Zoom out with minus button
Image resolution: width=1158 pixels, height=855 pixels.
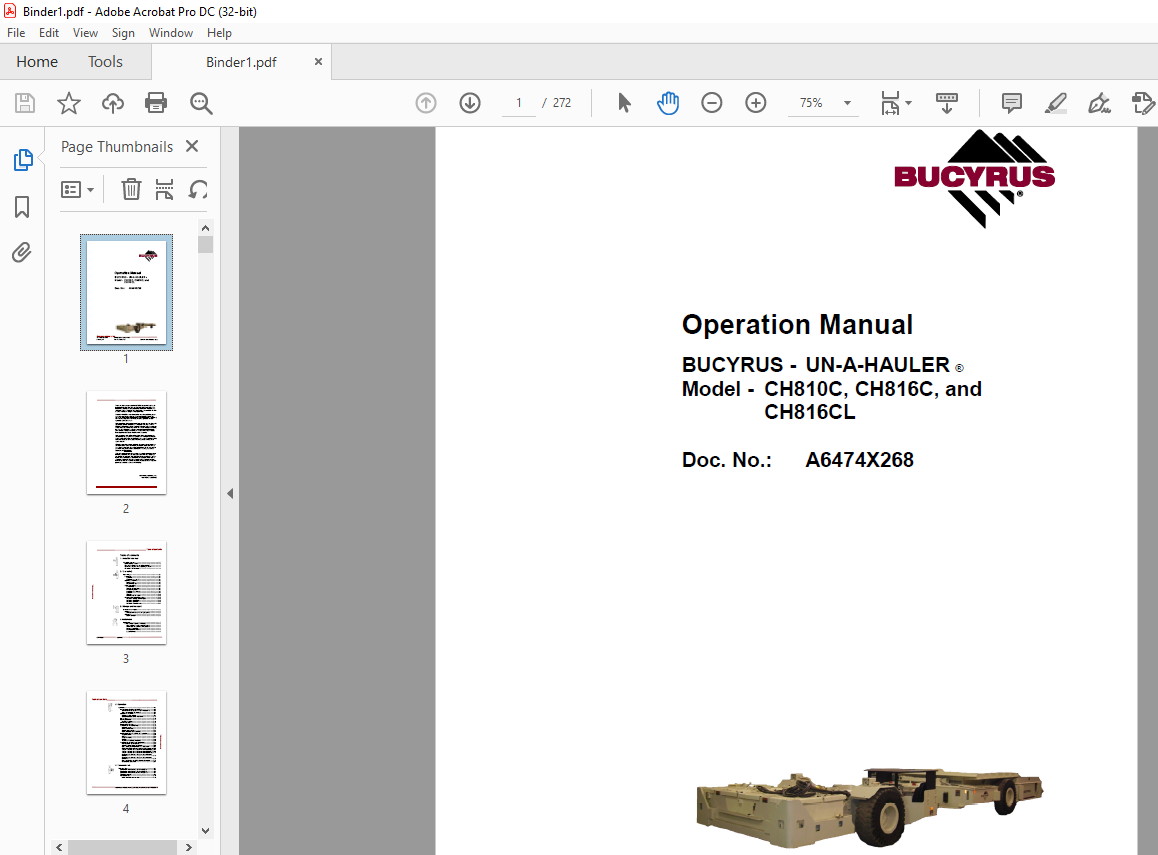(711, 103)
